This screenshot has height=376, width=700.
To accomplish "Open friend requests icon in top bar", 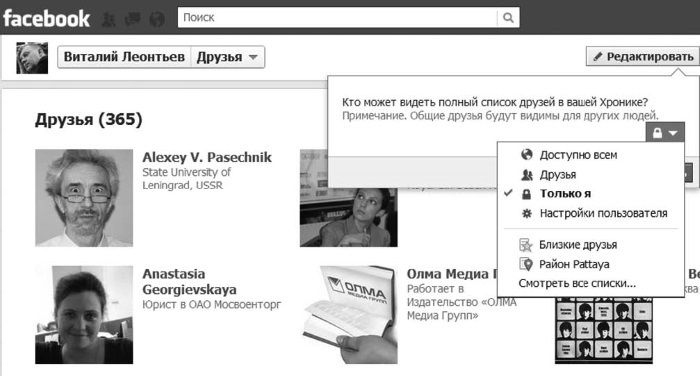I will click(x=109, y=19).
